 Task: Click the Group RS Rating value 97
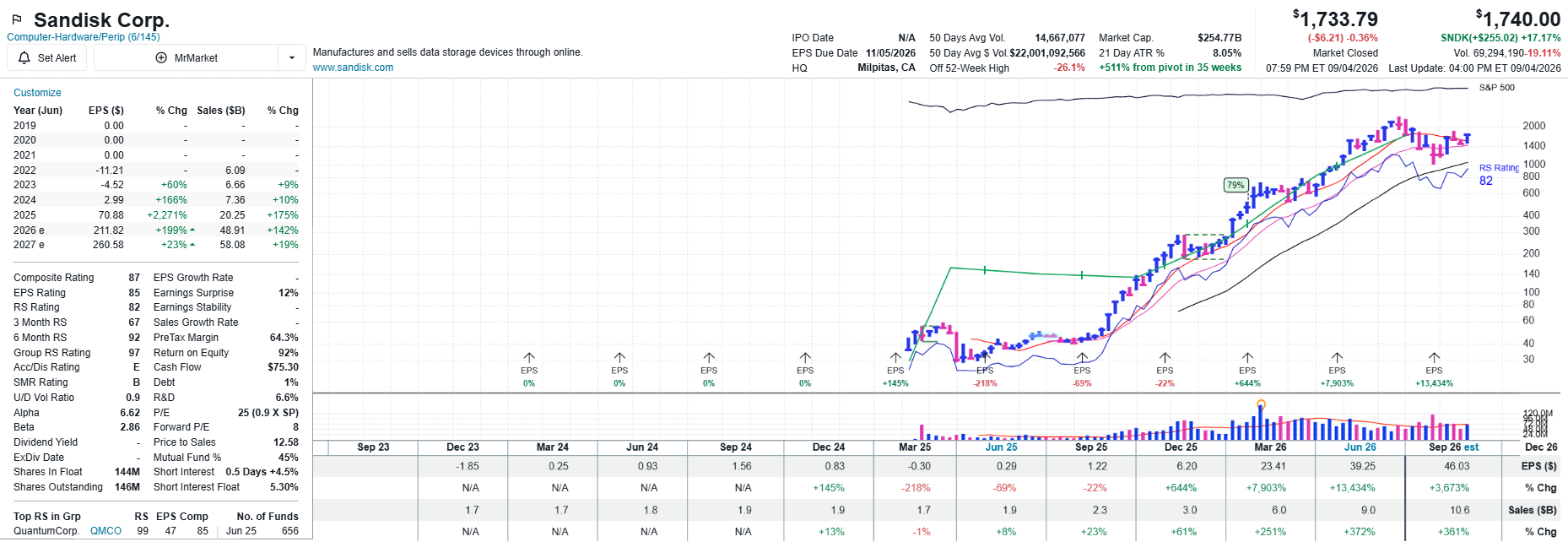click(x=134, y=353)
